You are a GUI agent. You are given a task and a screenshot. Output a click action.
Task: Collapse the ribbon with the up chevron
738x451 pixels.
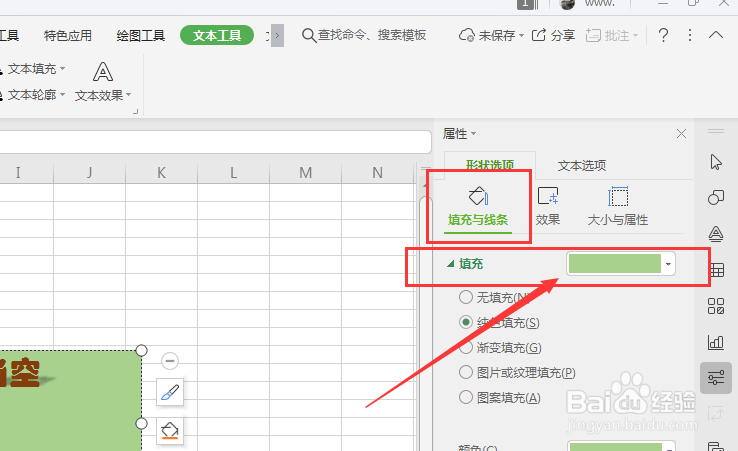tap(716, 35)
